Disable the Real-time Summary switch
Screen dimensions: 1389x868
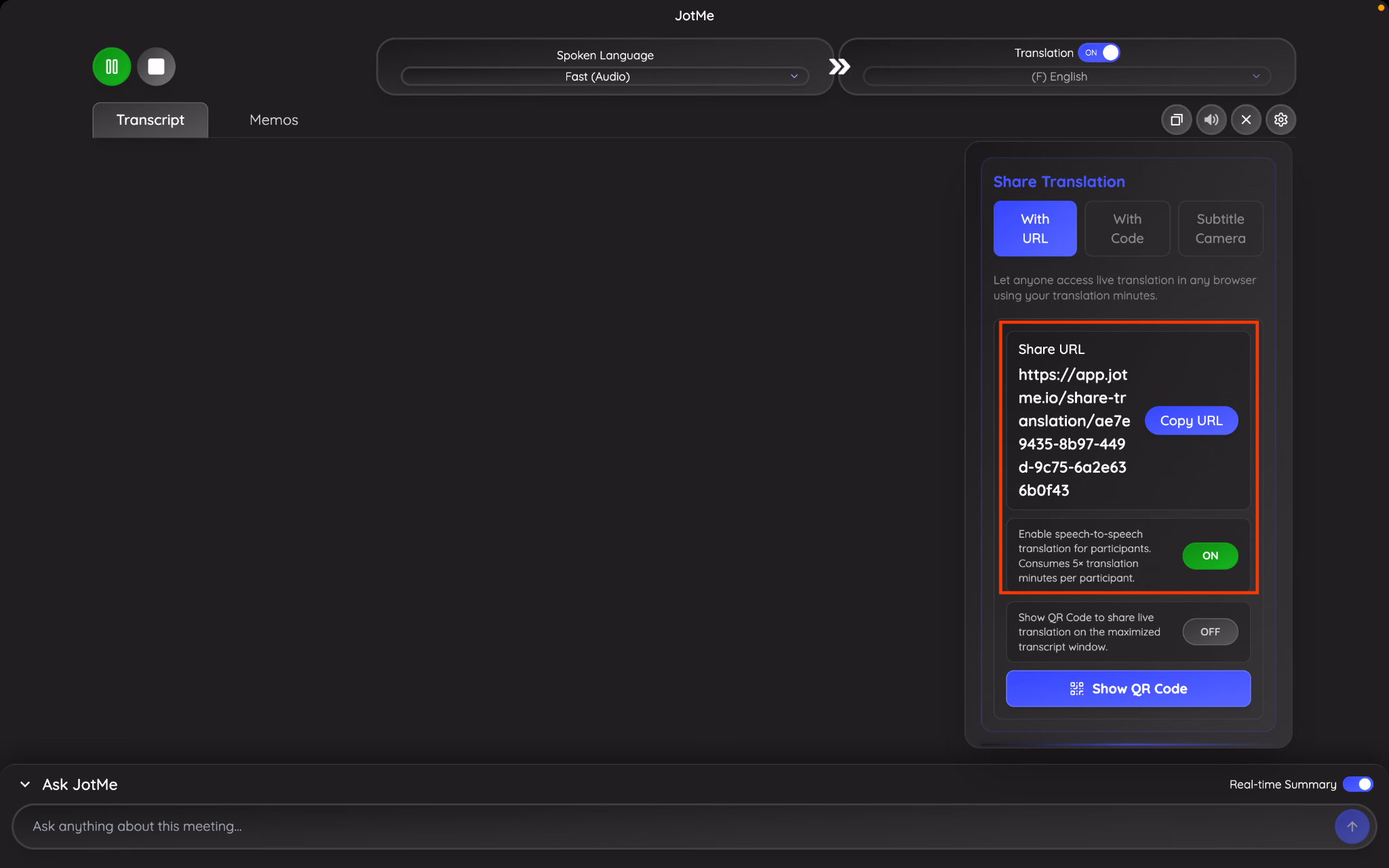1358,785
